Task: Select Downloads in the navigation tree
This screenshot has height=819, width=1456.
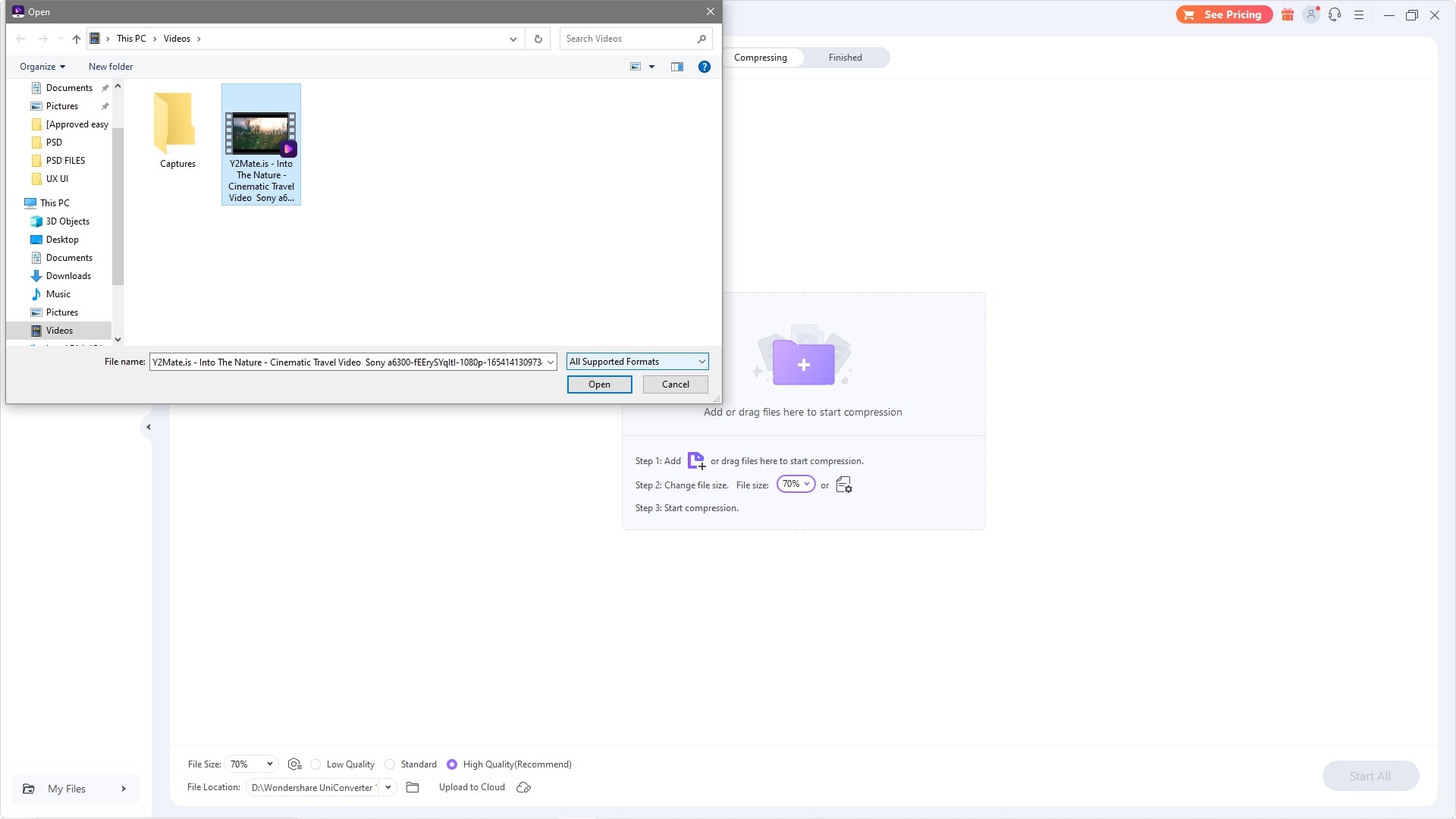Action: [x=68, y=276]
